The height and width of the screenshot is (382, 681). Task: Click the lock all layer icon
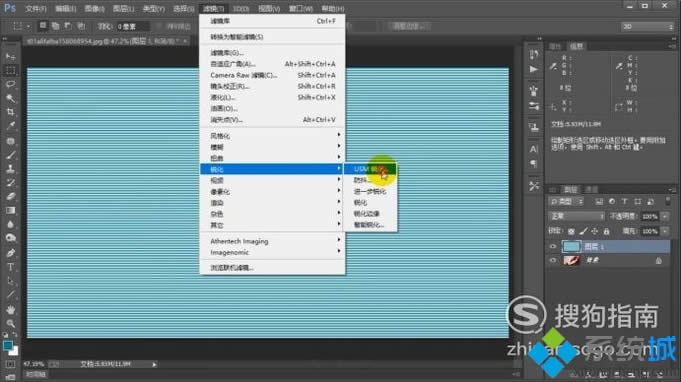coord(606,231)
